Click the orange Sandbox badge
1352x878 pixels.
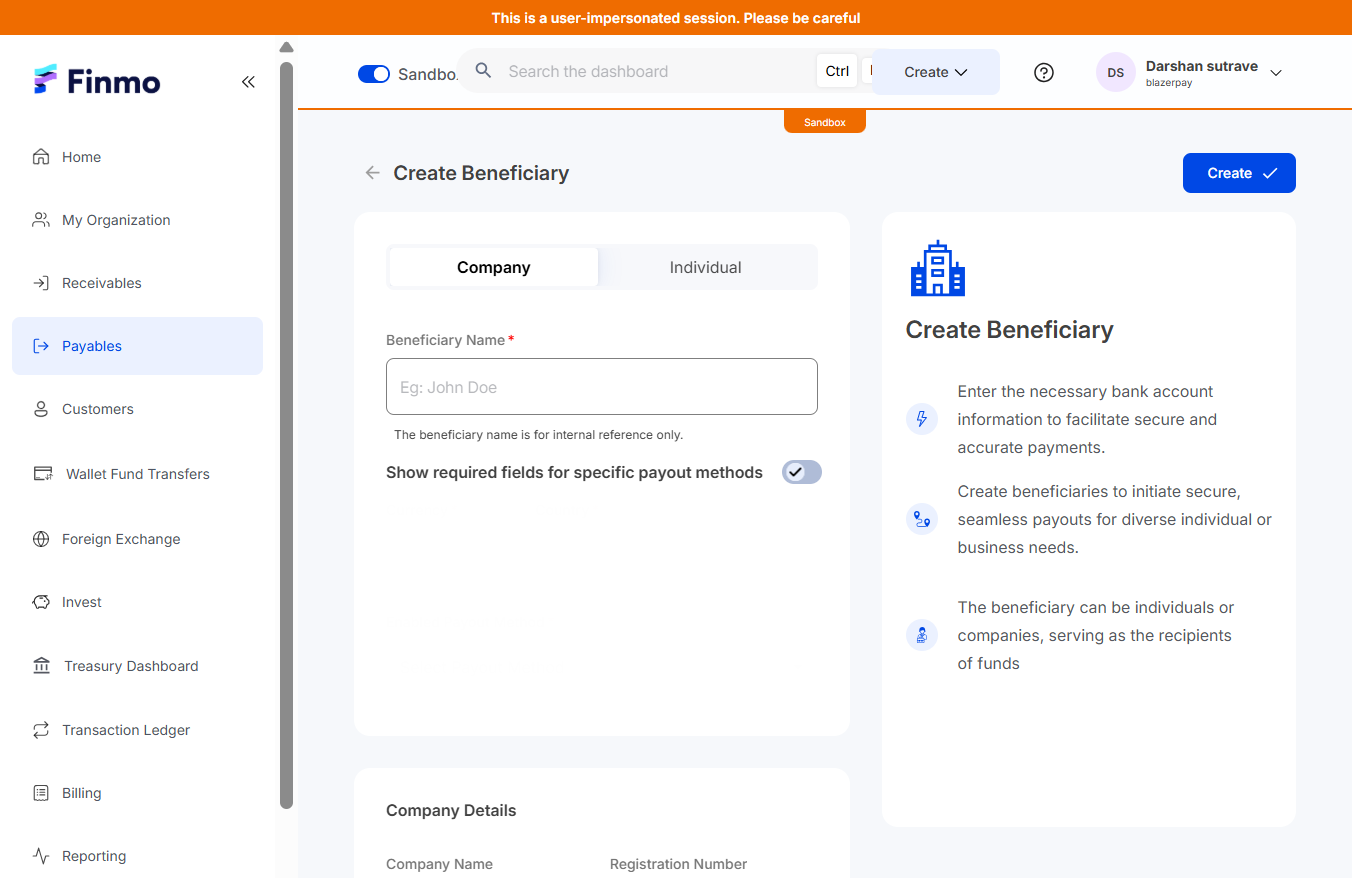coord(825,122)
